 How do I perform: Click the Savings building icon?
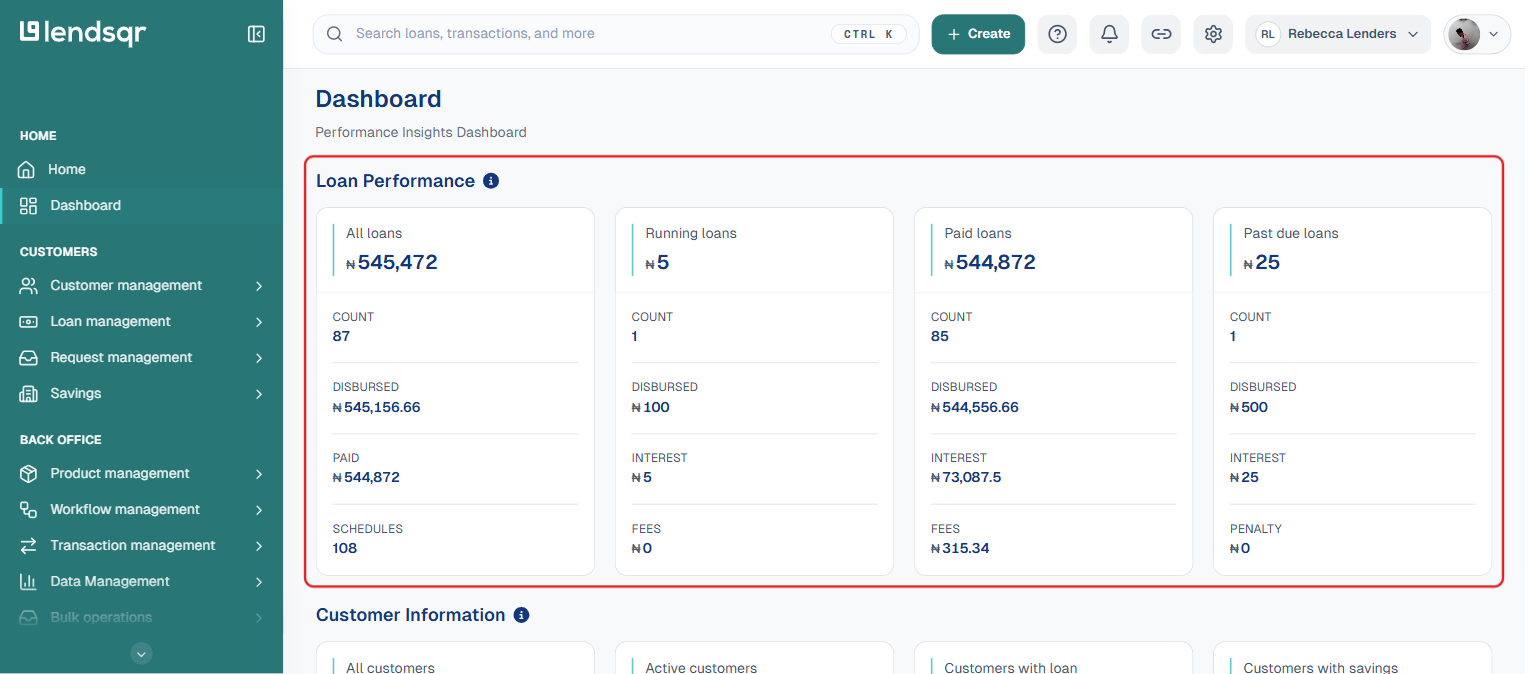pyautogui.click(x=28, y=393)
